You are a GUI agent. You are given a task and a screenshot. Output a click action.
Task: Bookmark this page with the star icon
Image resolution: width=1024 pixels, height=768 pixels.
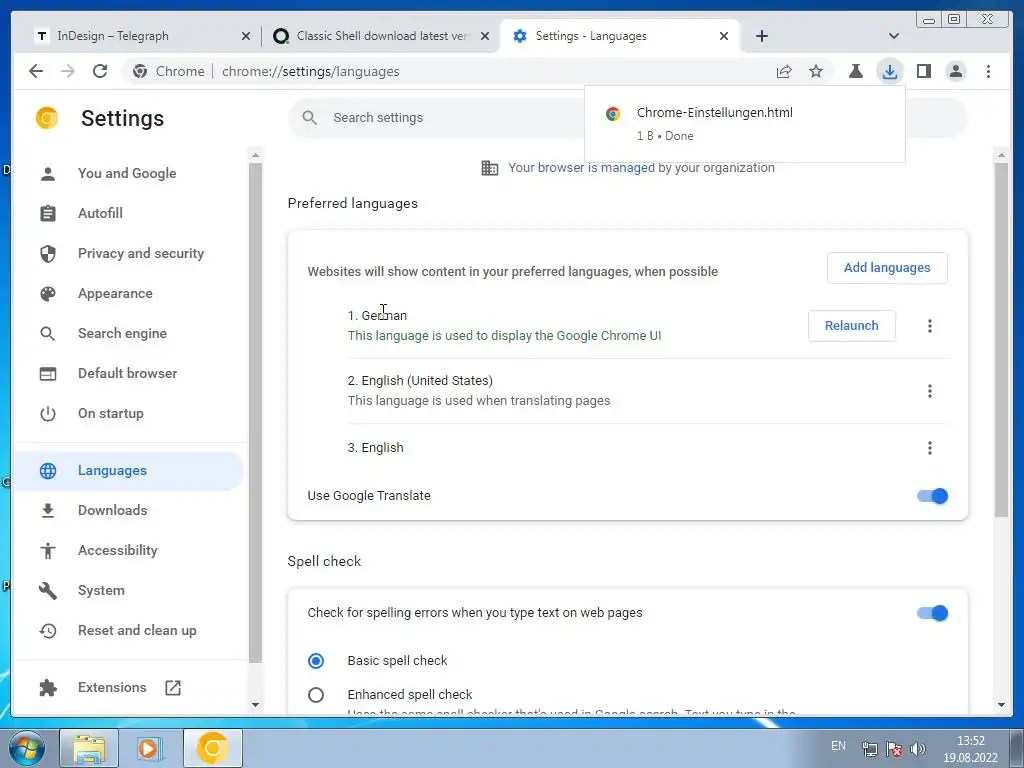point(816,71)
